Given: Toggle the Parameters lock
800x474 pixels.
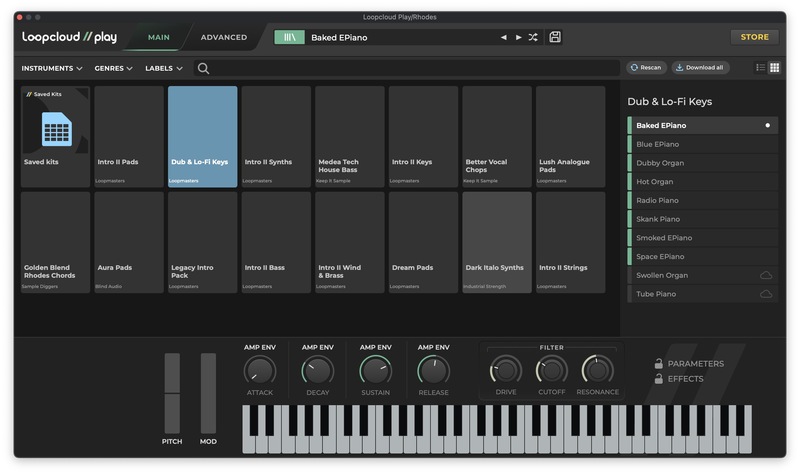Looking at the screenshot, I should pyautogui.click(x=659, y=364).
